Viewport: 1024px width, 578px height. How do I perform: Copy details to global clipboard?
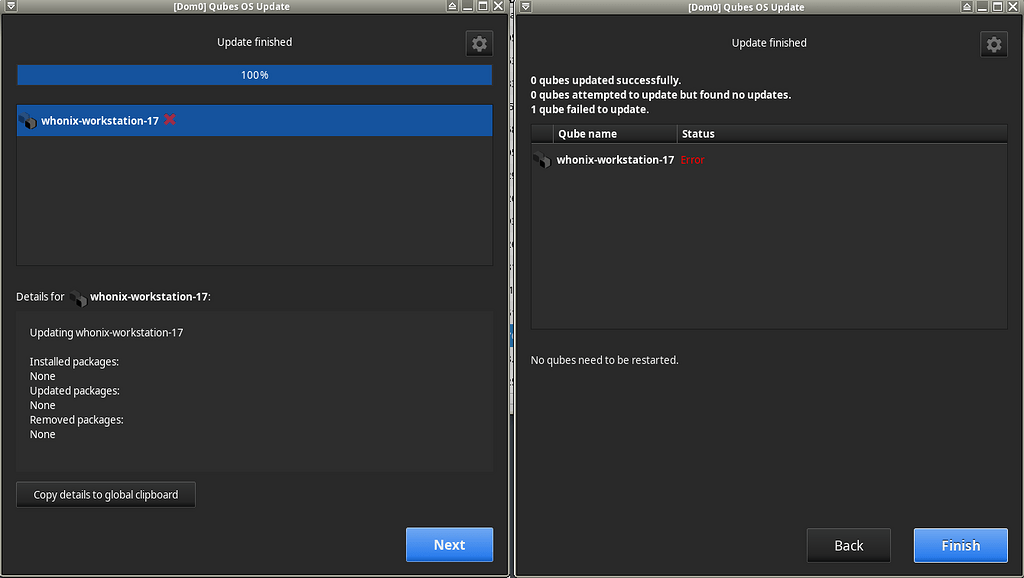point(106,494)
